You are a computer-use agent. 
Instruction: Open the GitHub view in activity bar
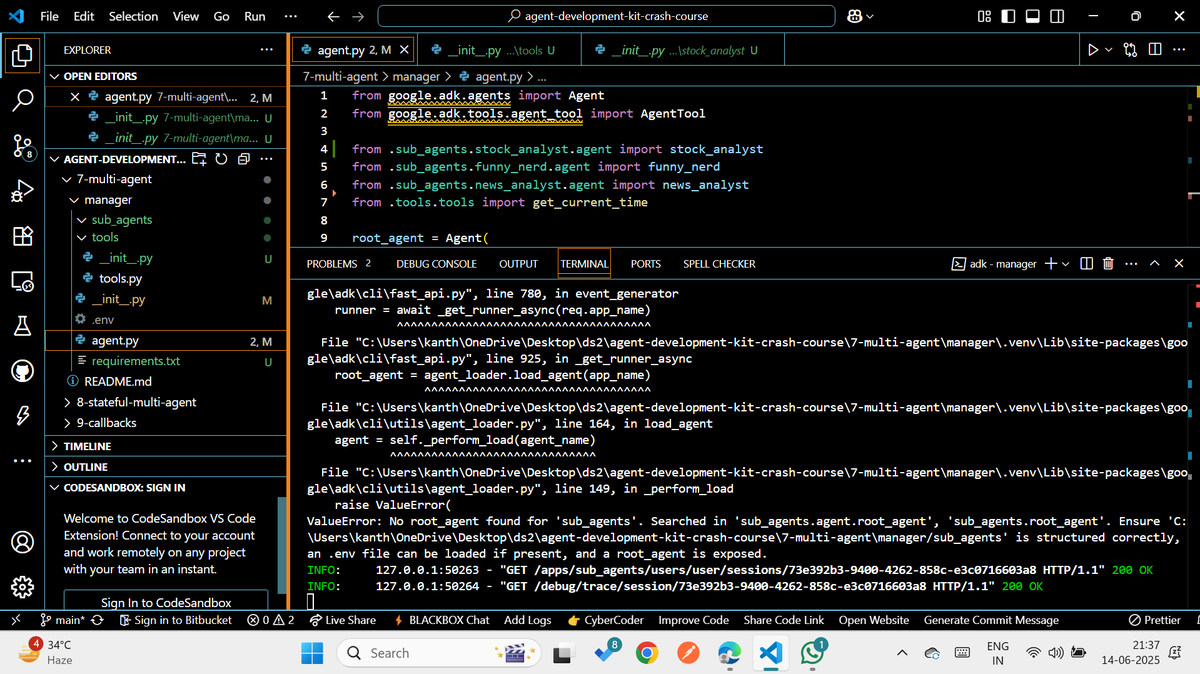[22, 371]
